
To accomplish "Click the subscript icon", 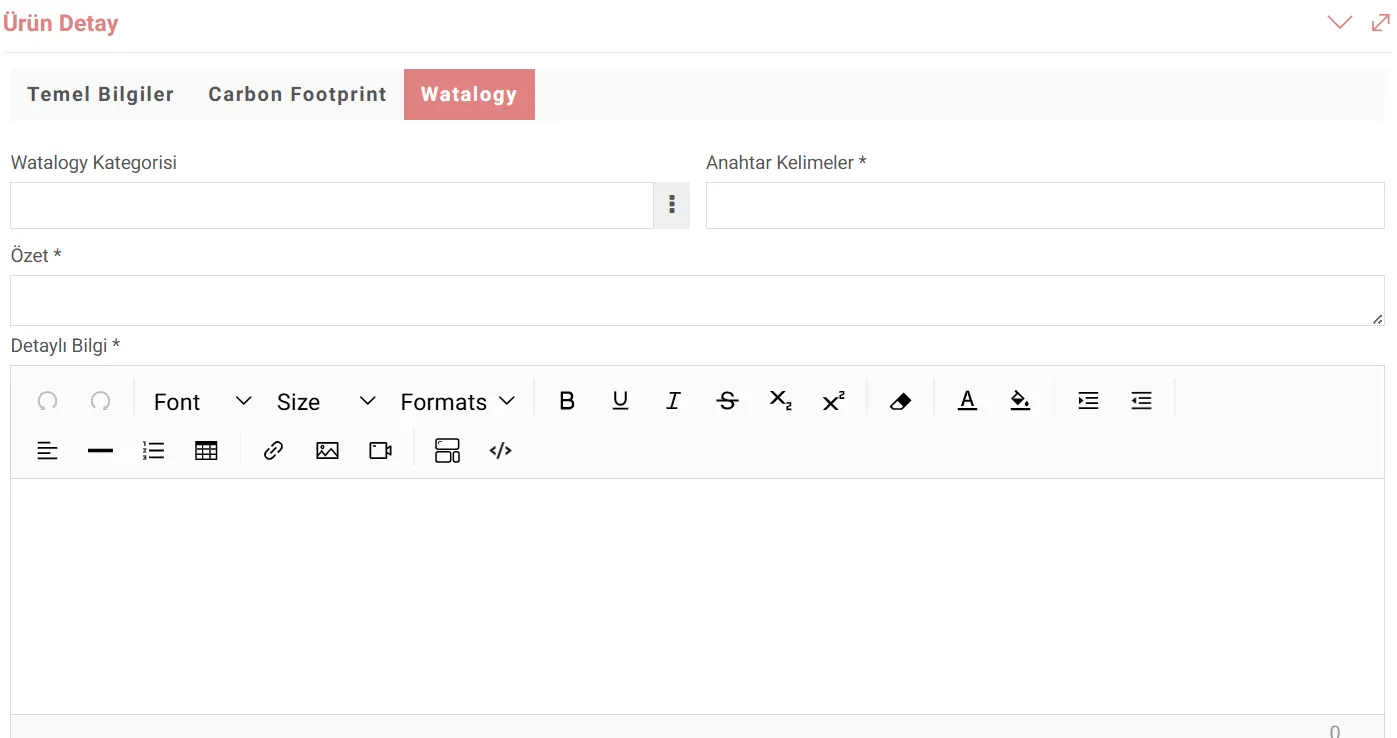I will click(780, 401).
